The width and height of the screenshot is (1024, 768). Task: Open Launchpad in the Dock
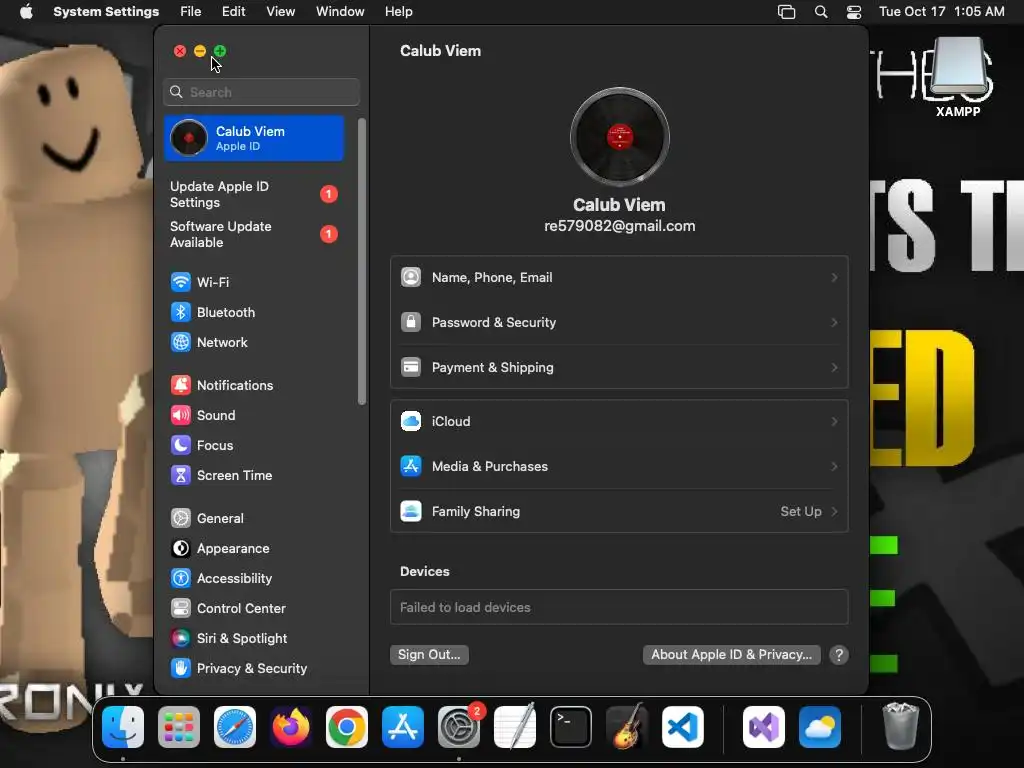tap(179, 727)
